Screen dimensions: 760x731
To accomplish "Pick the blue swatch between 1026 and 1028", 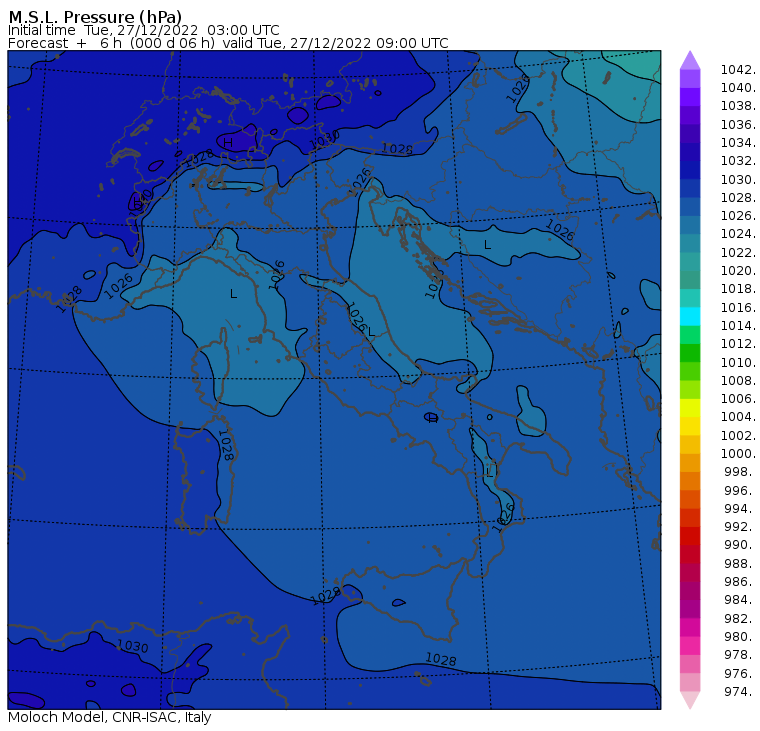I will (690, 207).
